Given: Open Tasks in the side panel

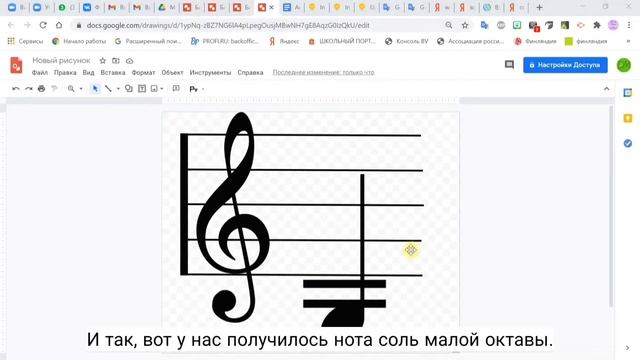Looking at the screenshot, I should [x=627, y=143].
